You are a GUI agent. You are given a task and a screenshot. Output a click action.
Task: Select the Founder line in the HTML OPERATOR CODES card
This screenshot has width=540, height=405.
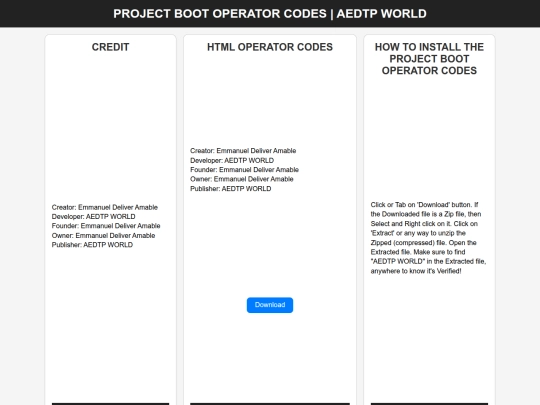[x=245, y=170]
